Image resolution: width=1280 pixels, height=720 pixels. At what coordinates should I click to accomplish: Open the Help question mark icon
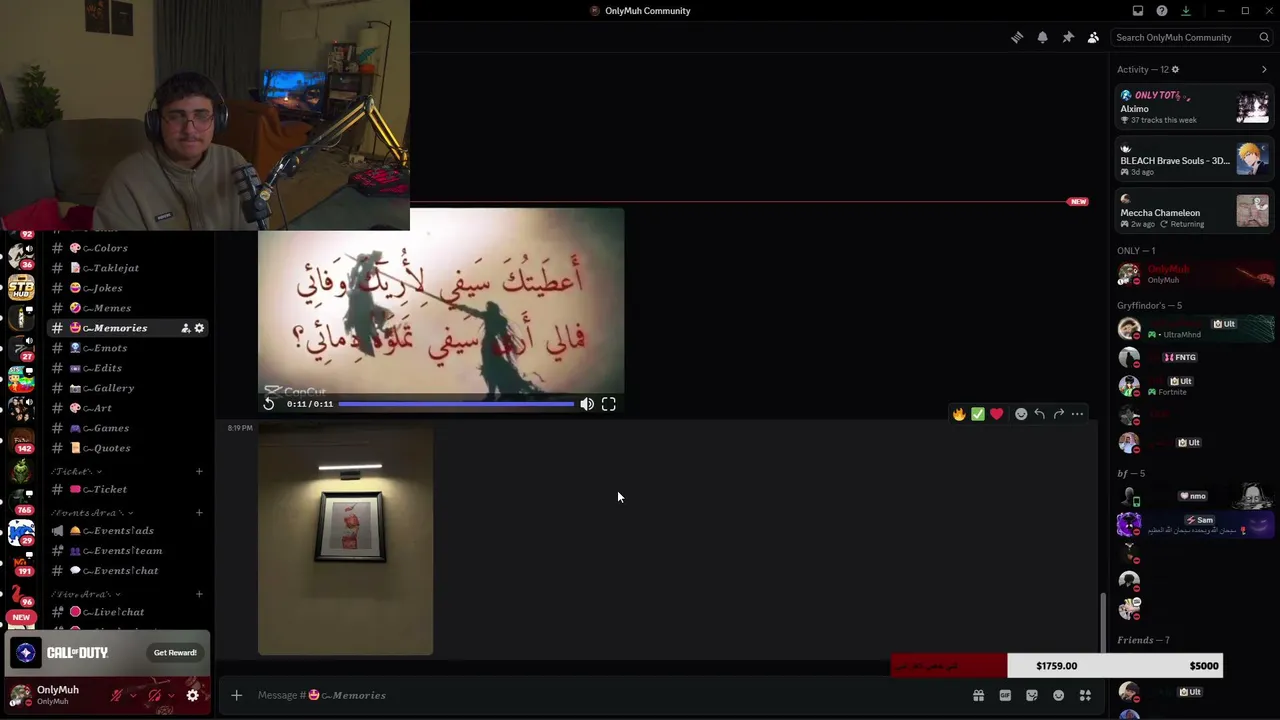1162,11
